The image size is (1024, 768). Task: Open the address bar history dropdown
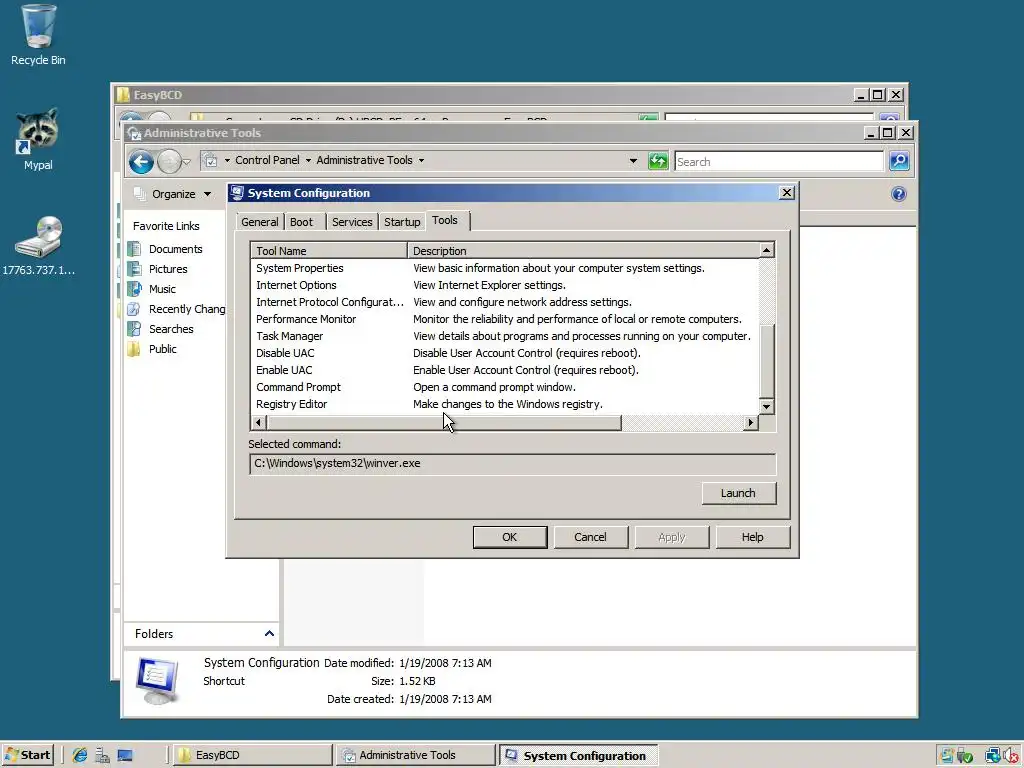633,161
